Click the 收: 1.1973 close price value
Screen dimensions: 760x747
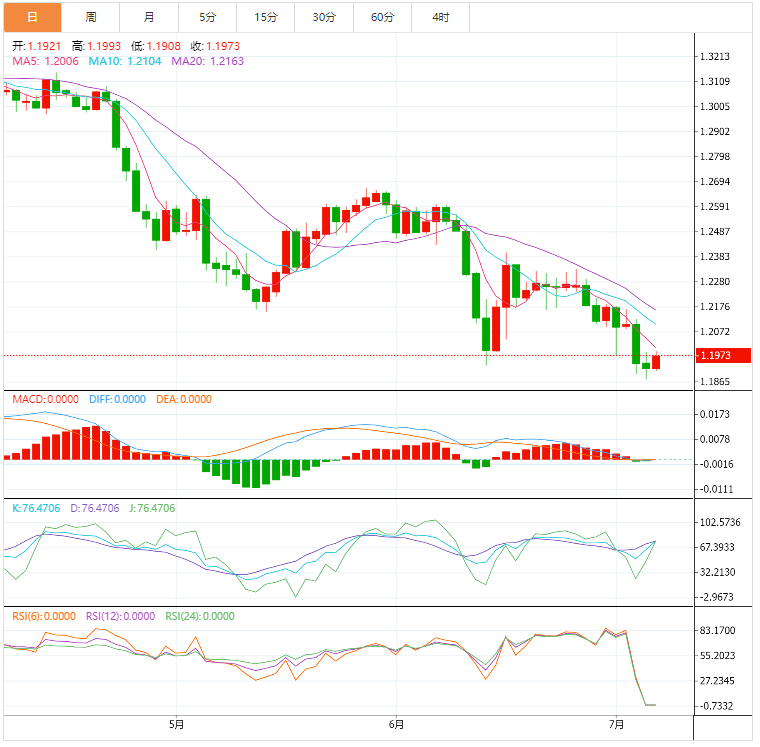[x=215, y=46]
